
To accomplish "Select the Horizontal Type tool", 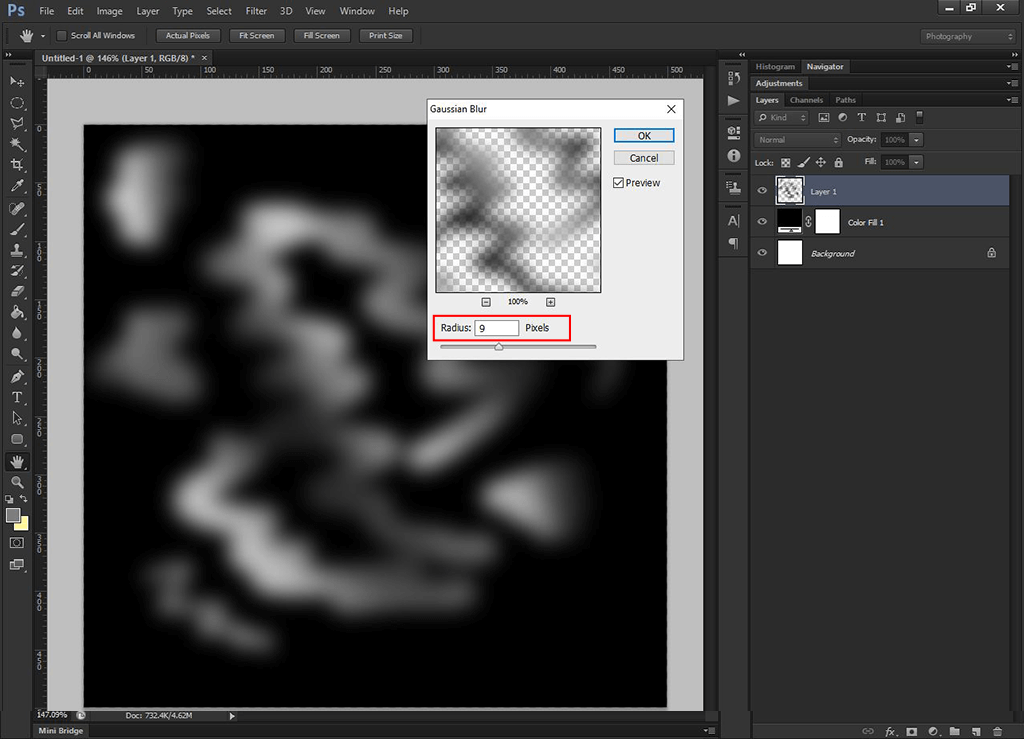I will coord(17,398).
